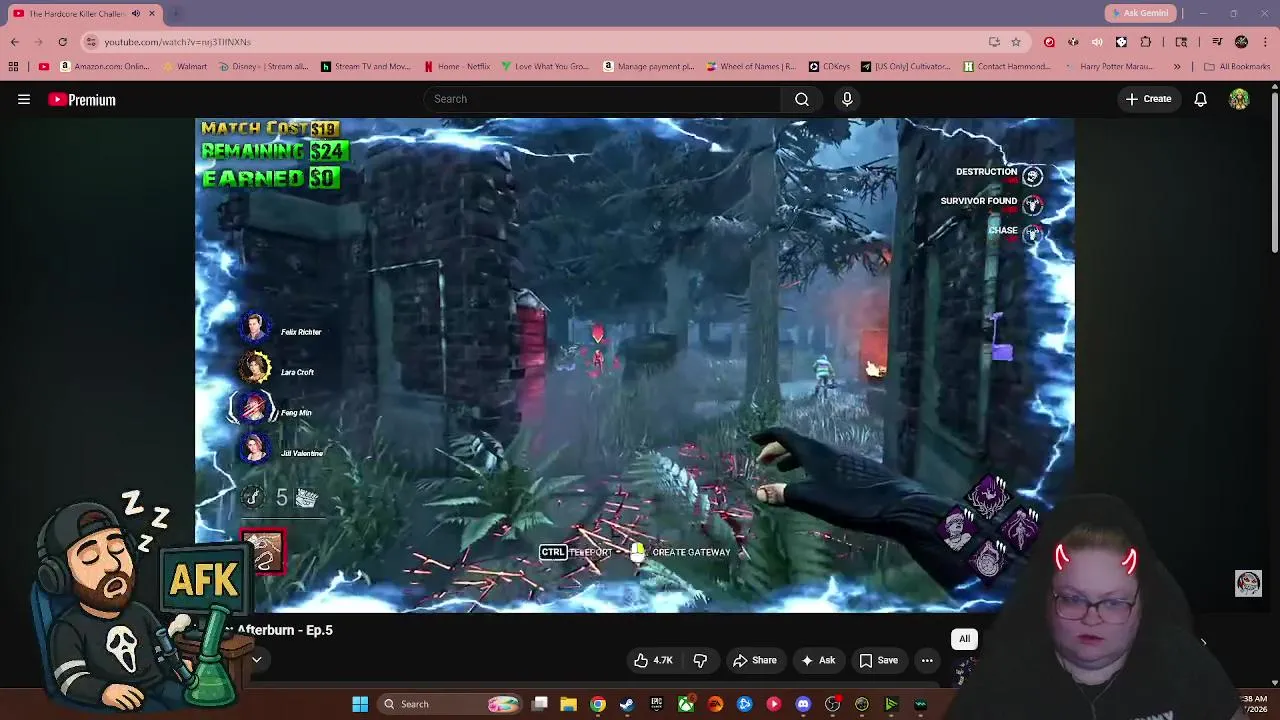Go to YouTube Premium home logo
This screenshot has width=1280, height=720.
tap(82, 99)
